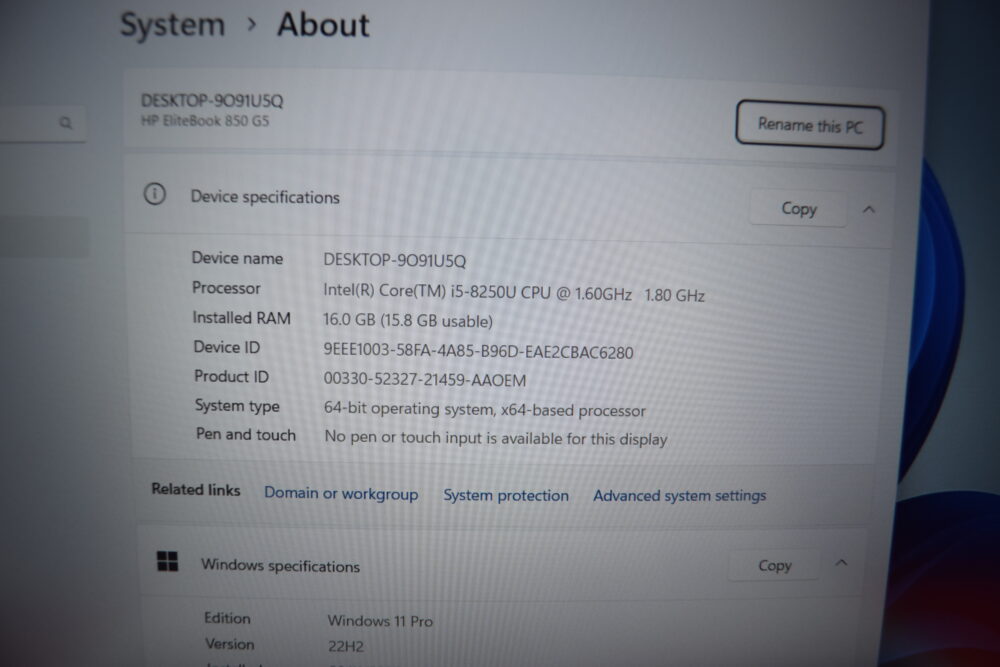Open the Domain or workgroup link
The height and width of the screenshot is (667, 1000).
341,494
